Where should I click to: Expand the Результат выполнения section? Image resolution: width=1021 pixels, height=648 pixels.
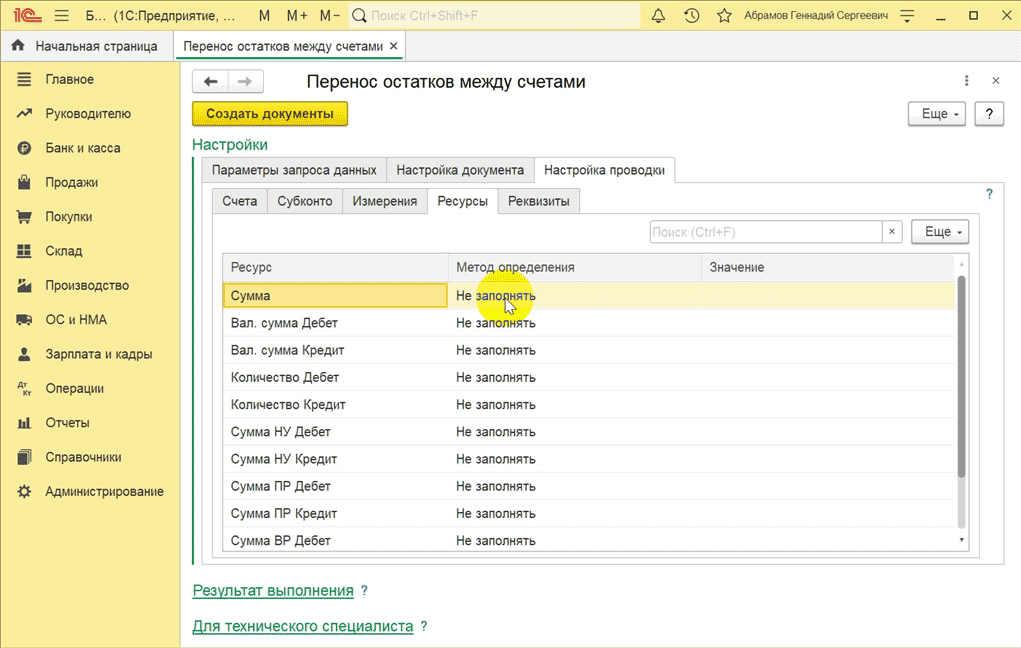[273, 591]
